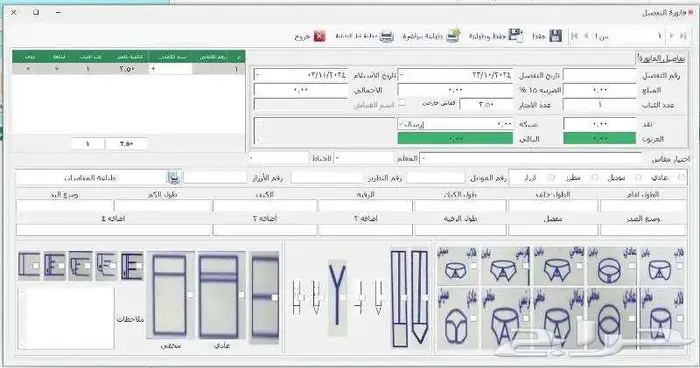Screen dimensions: 700x368
Task: Click the printer icon beside طباعة المقاسات
Action: pos(174,177)
